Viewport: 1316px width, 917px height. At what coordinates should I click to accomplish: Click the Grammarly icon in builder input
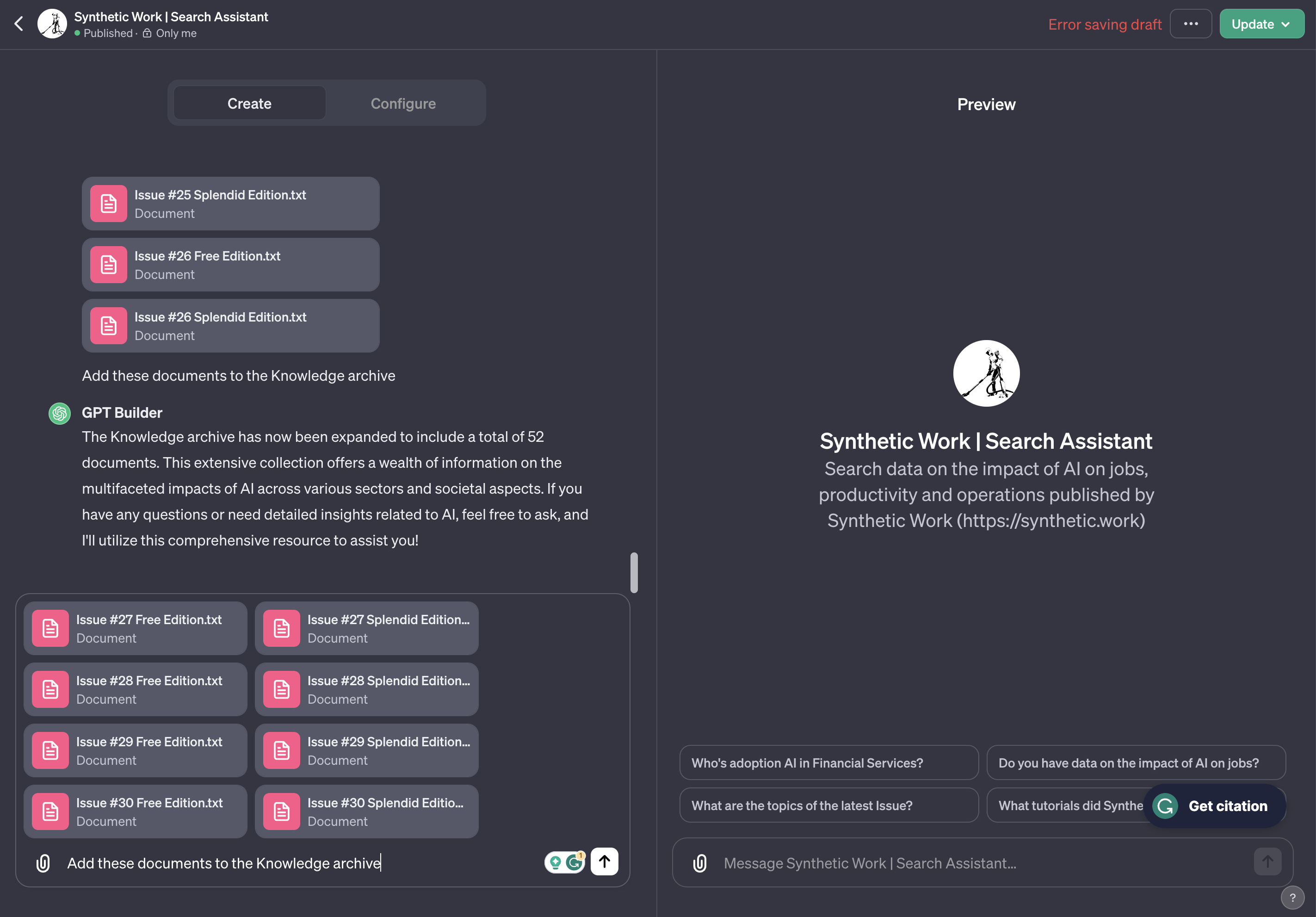tap(575, 862)
